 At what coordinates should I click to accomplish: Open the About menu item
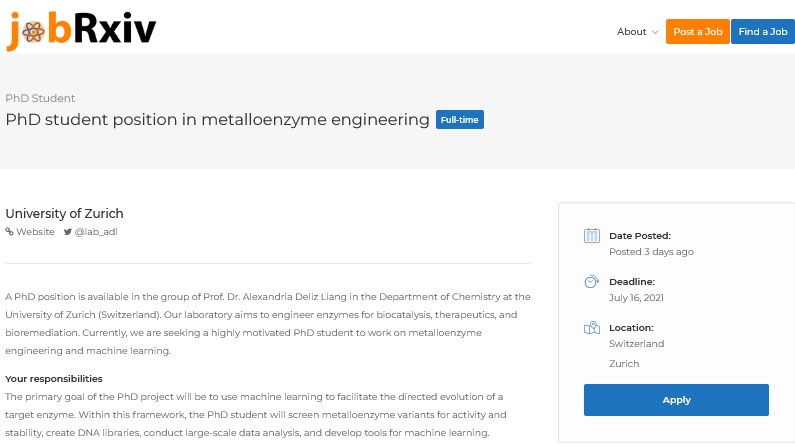pos(631,31)
